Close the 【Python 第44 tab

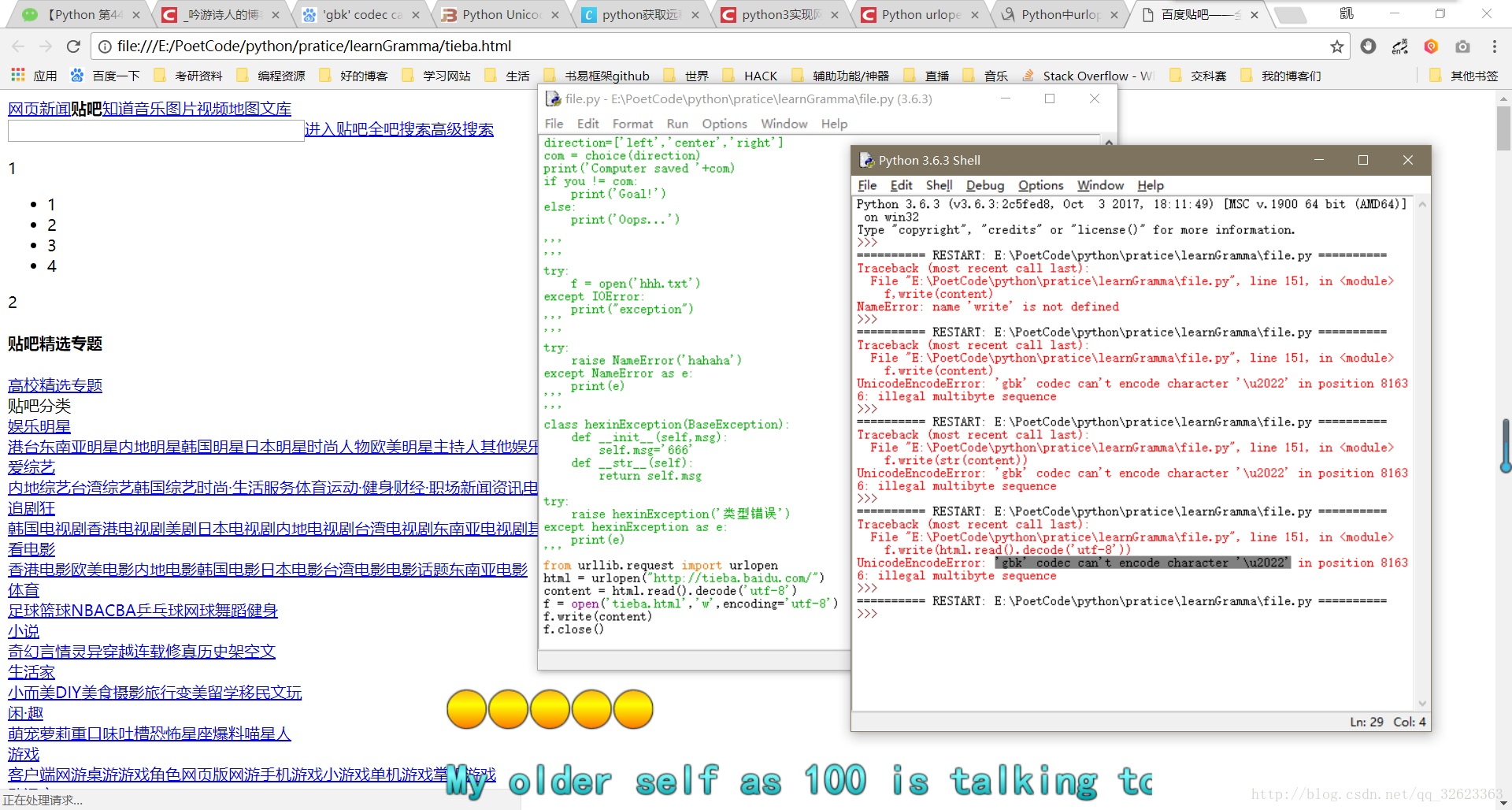(136, 14)
